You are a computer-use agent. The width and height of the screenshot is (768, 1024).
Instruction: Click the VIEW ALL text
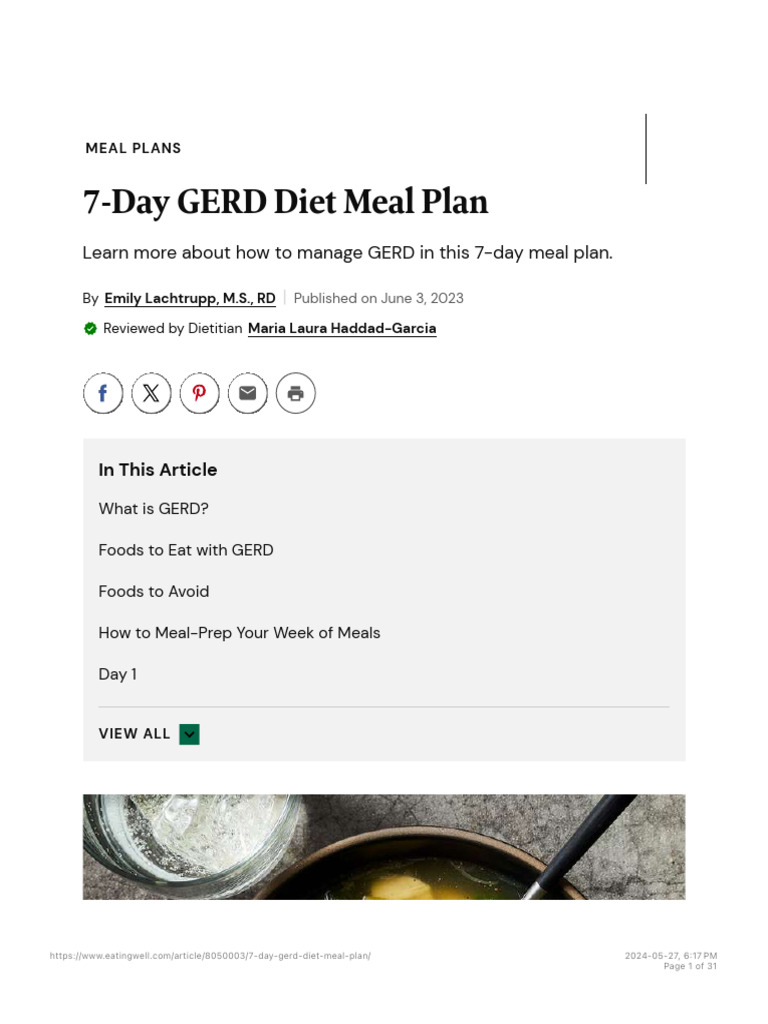tap(134, 734)
